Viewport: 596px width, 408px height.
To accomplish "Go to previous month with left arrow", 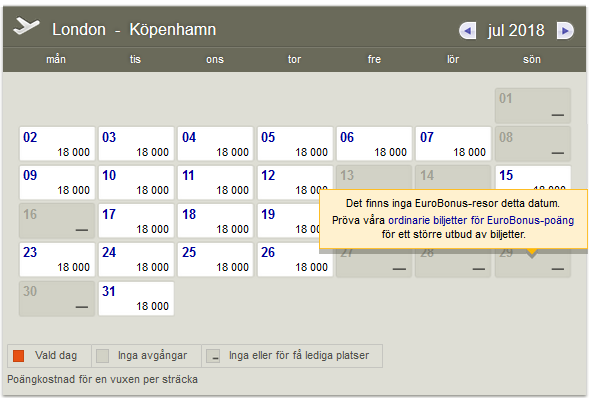I will (x=468, y=31).
